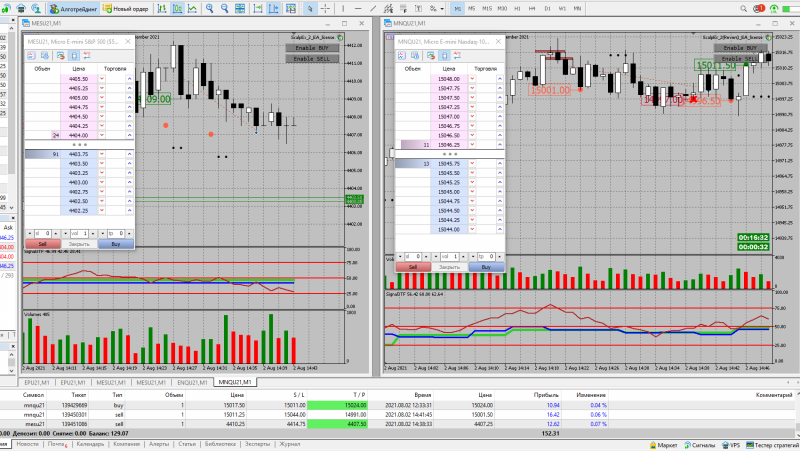Screen dimensions: 800x451
Task: Zoom out the chart with magnifier minus
Action: 224,9
